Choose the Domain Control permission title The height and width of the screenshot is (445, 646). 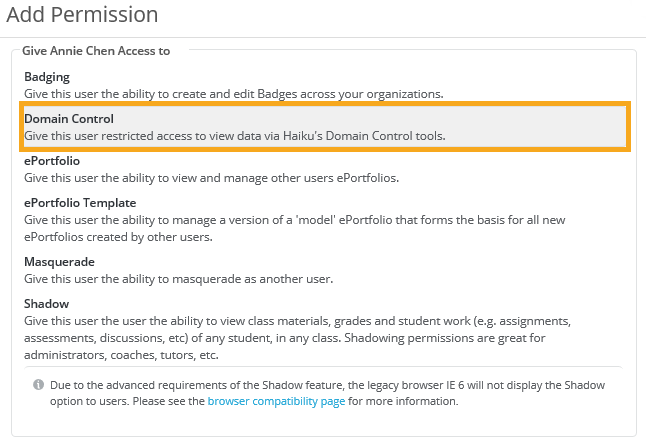point(69,118)
